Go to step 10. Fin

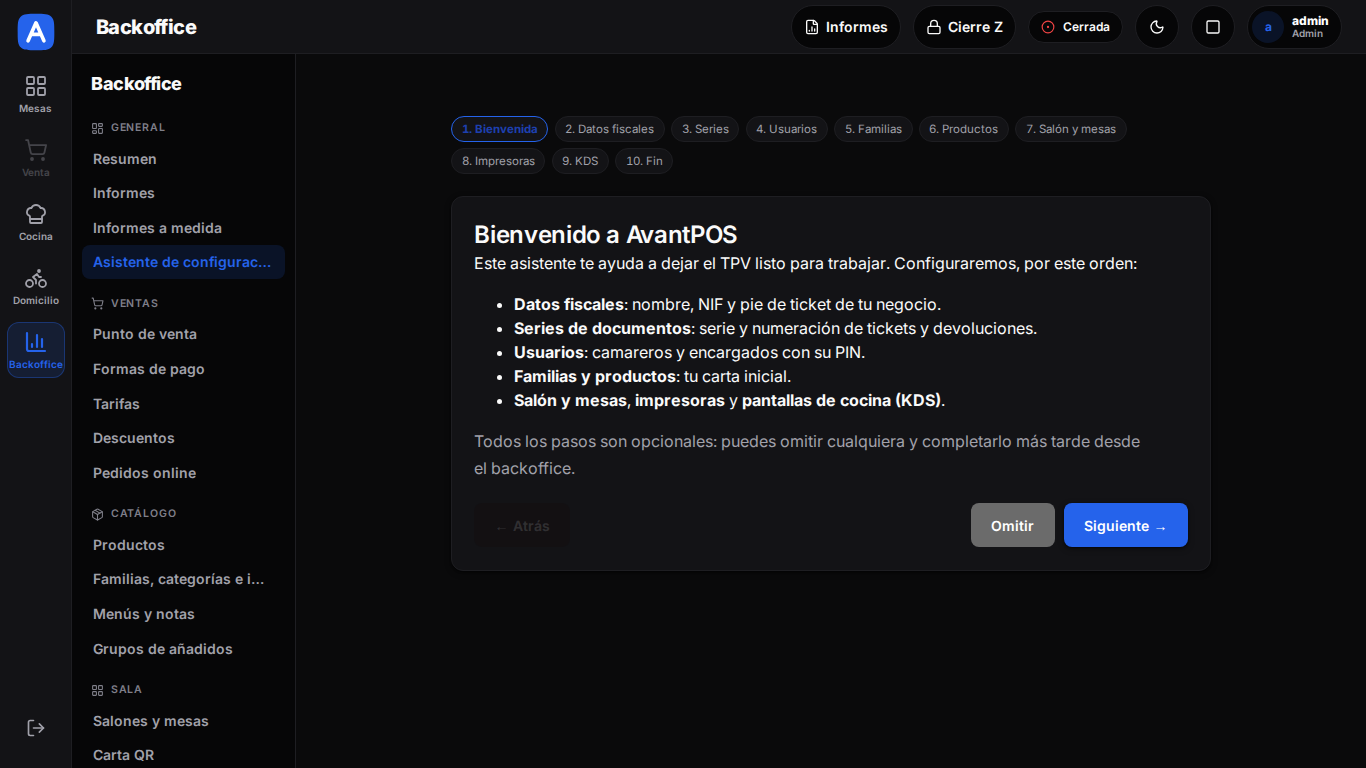pyautogui.click(x=644, y=161)
